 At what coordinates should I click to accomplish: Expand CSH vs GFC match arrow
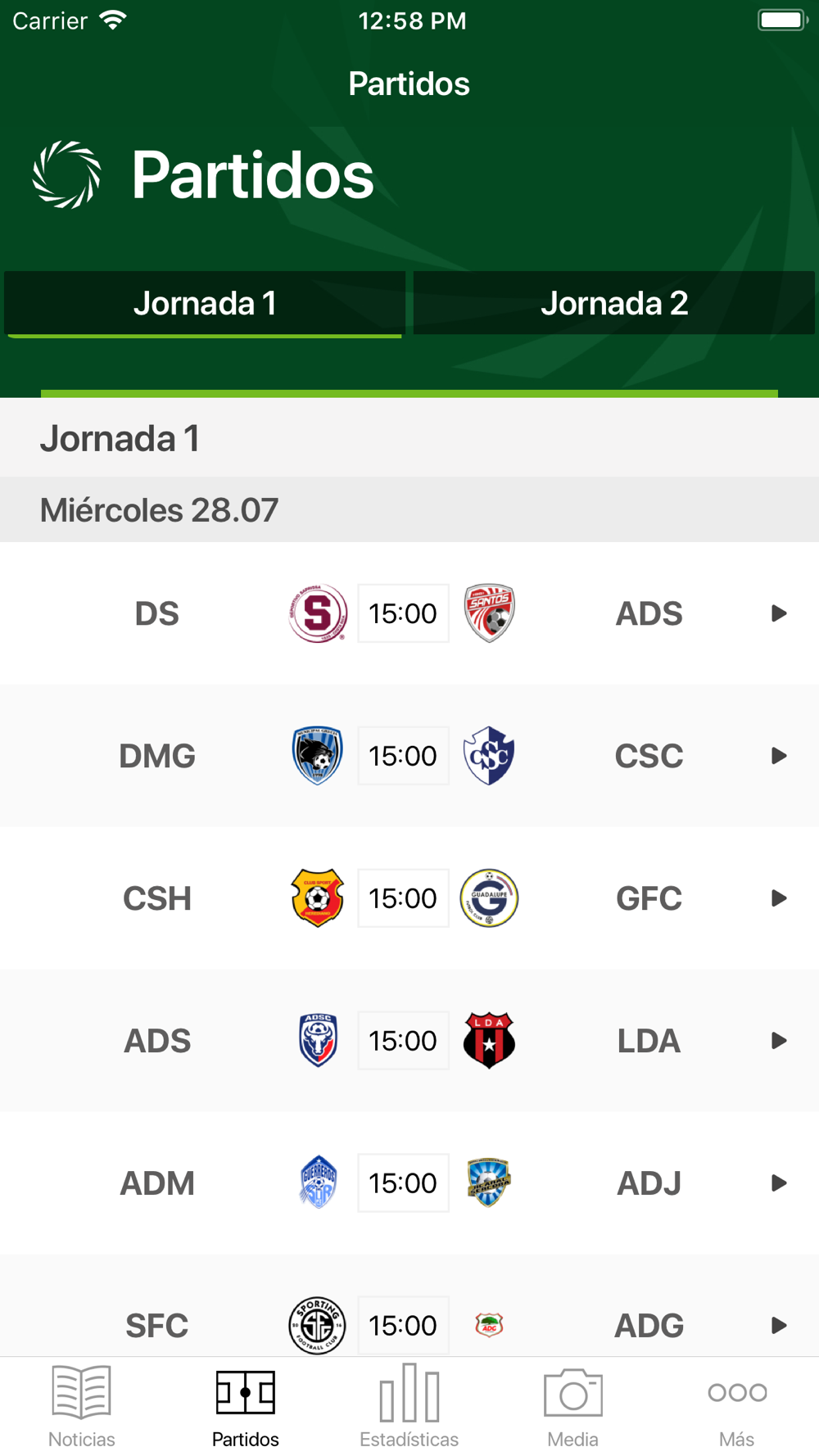779,898
